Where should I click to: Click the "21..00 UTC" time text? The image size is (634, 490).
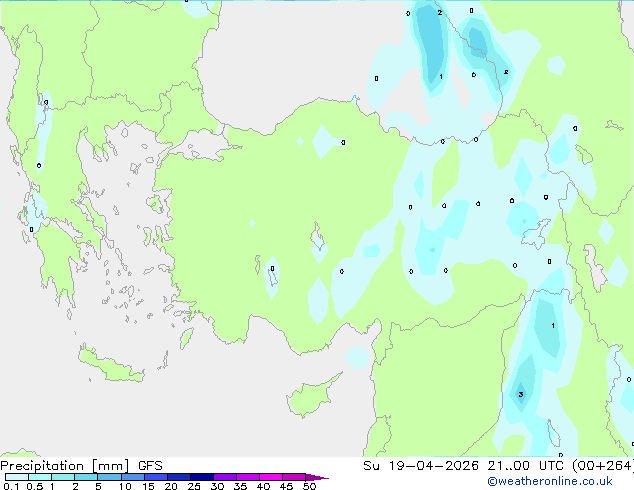pyautogui.click(x=525, y=465)
